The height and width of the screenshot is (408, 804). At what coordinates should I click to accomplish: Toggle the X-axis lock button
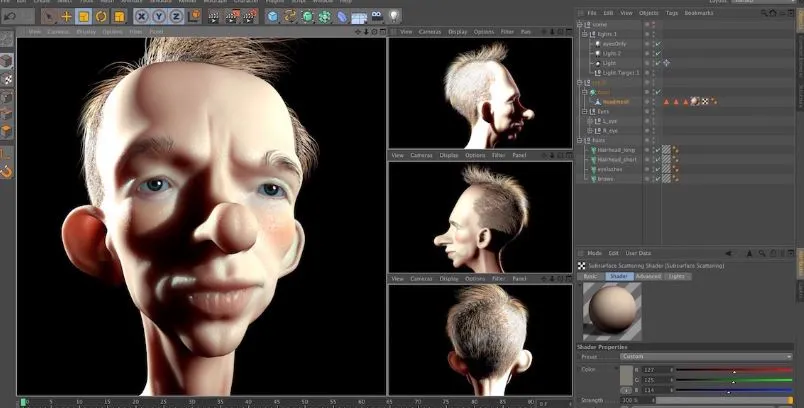[142, 16]
